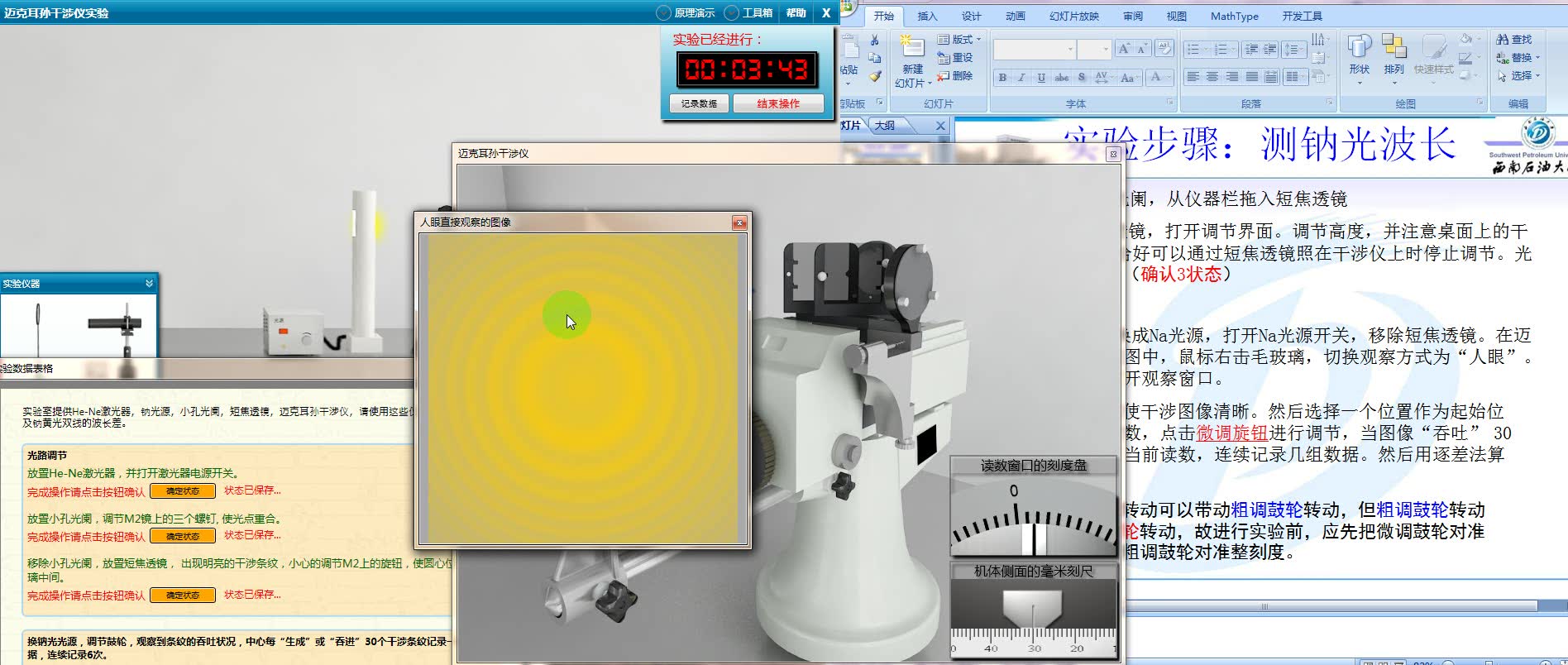Collapse the 实验仪器 panel chevron

pos(149,284)
